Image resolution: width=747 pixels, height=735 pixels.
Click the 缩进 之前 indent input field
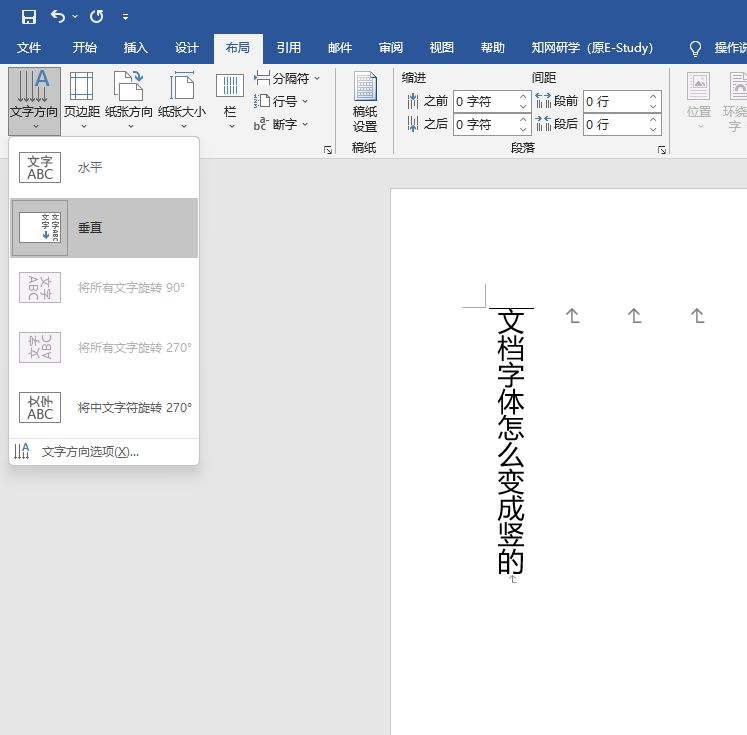(484, 101)
